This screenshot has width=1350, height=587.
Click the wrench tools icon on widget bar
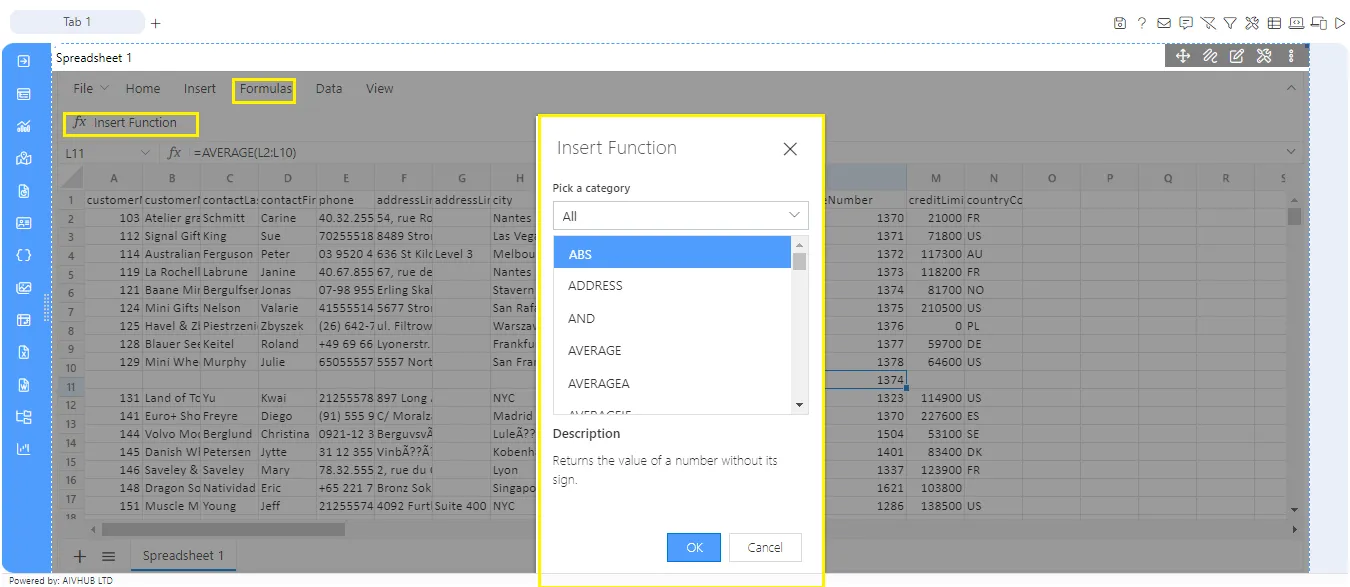1264,56
